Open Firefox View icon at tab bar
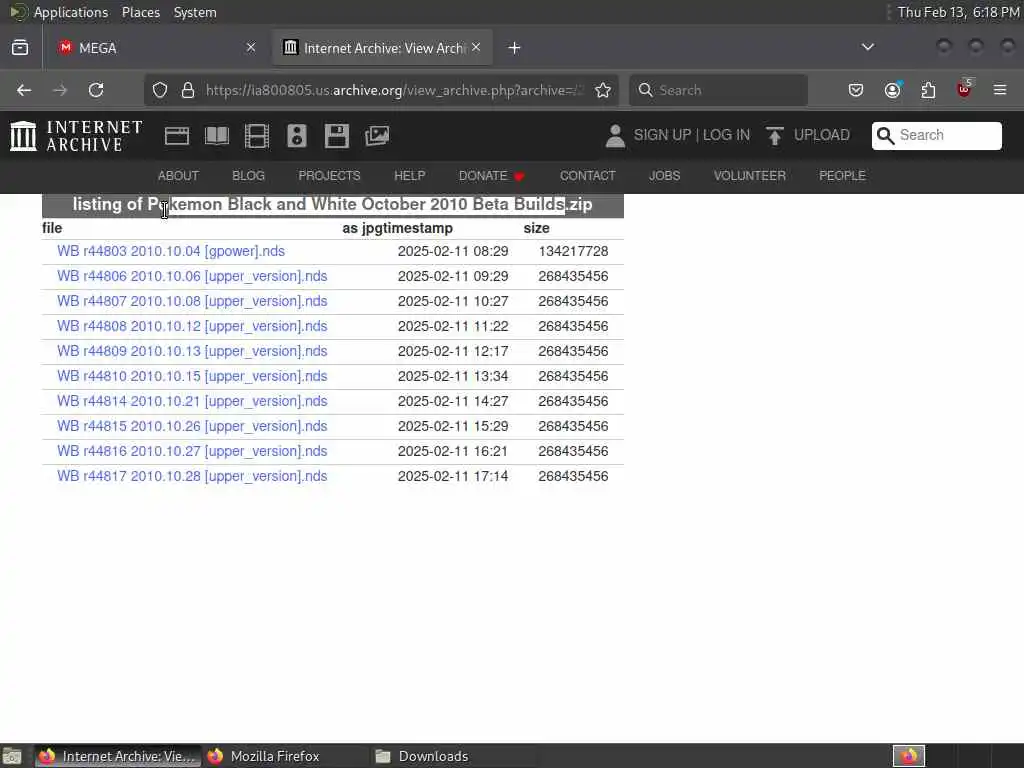This screenshot has width=1024, height=768. pos(20,48)
